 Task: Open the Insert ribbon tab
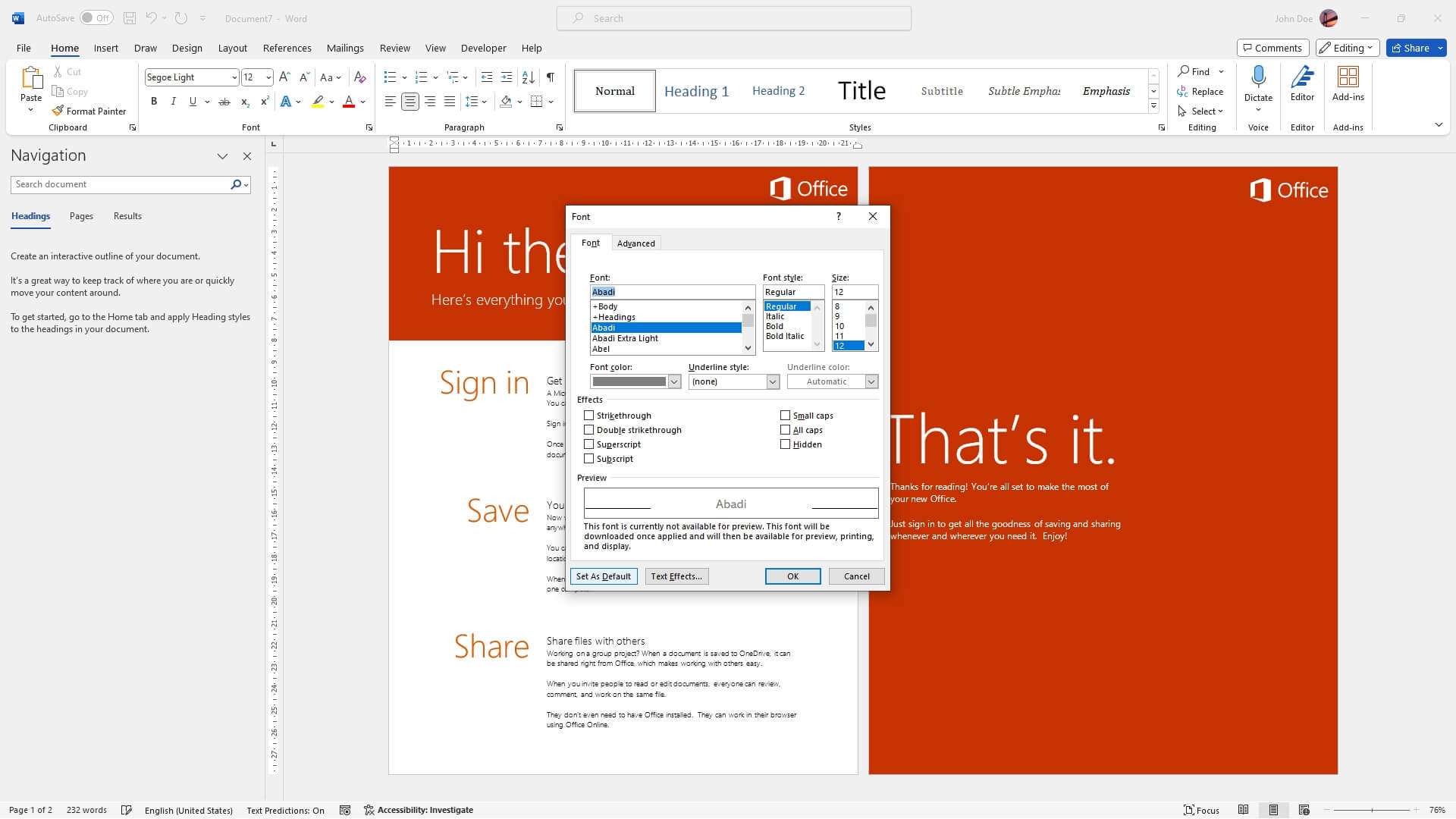pyautogui.click(x=105, y=48)
